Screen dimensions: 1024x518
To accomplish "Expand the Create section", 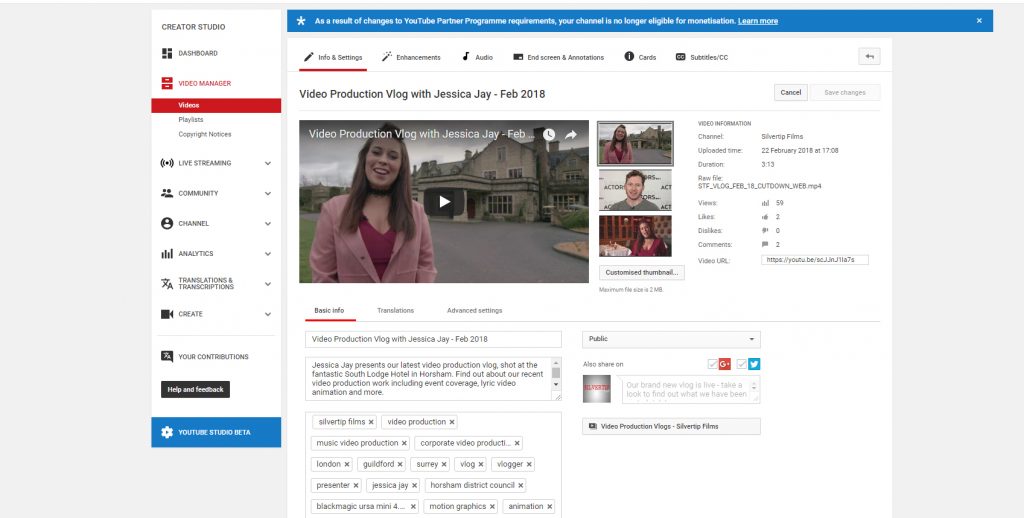I will [268, 314].
